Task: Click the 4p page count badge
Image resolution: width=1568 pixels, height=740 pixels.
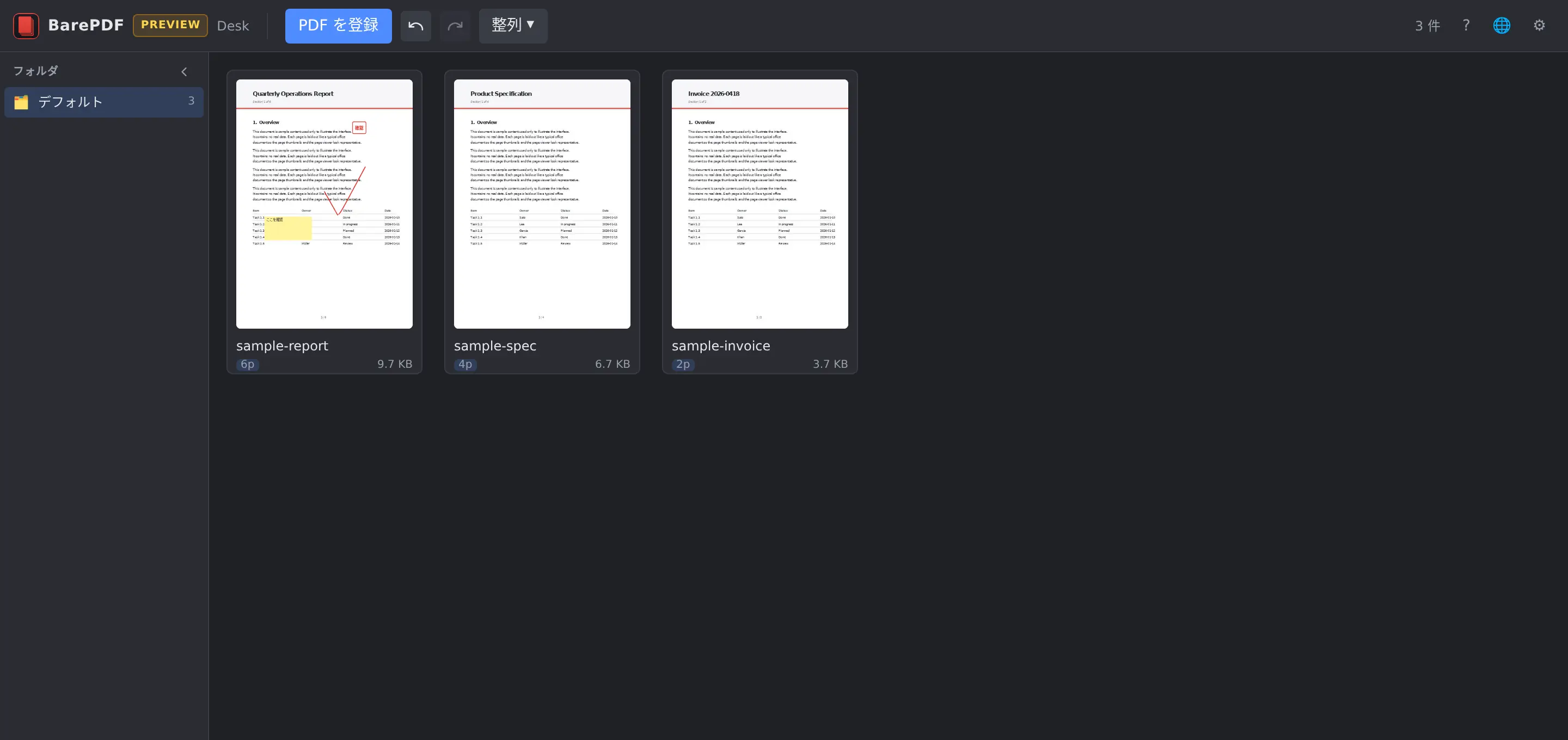Action: (x=465, y=365)
